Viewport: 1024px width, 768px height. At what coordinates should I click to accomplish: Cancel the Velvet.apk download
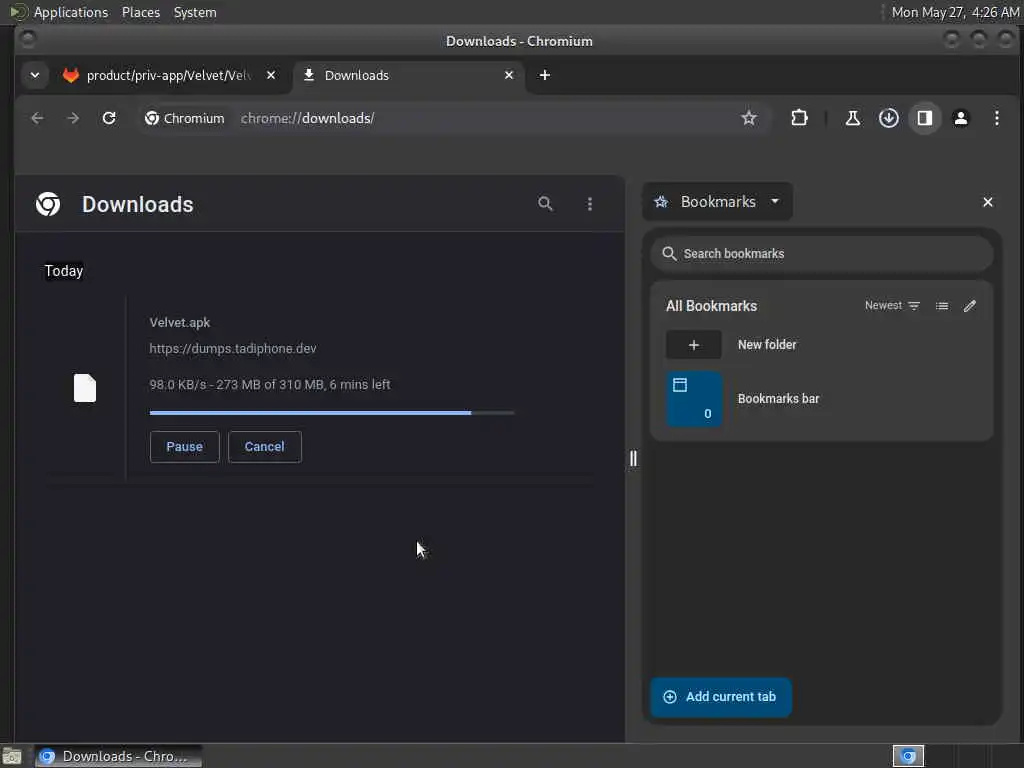coord(264,447)
